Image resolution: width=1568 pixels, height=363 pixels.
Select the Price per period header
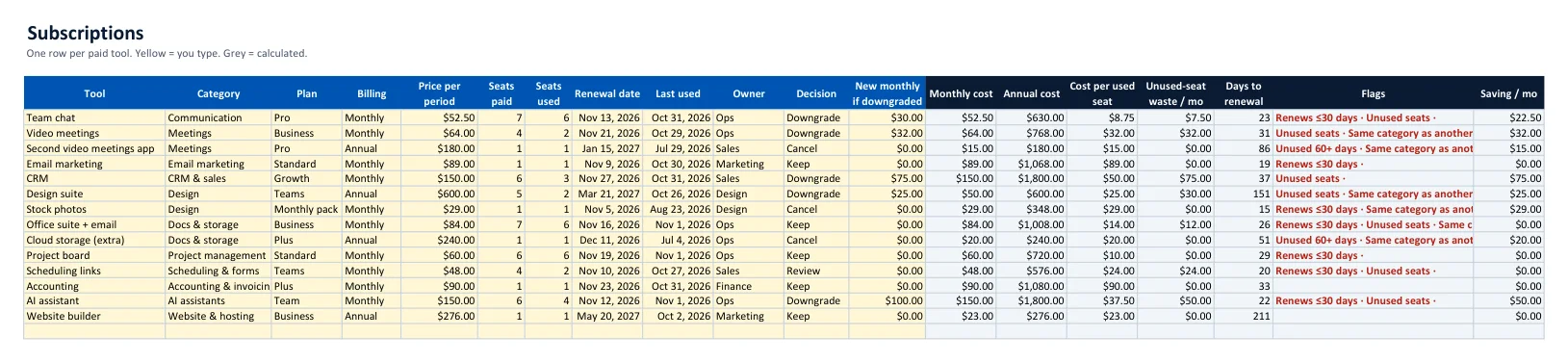[x=439, y=93]
